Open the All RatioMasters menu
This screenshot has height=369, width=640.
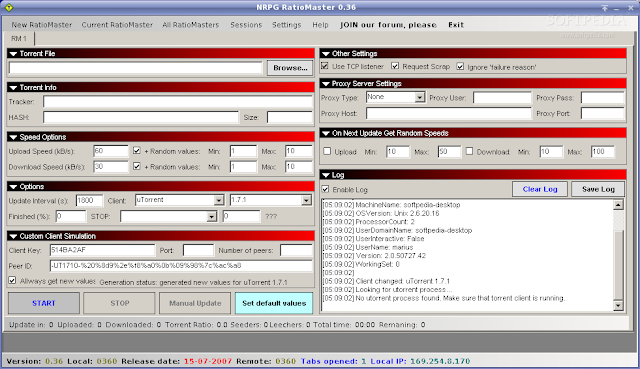tap(191, 25)
